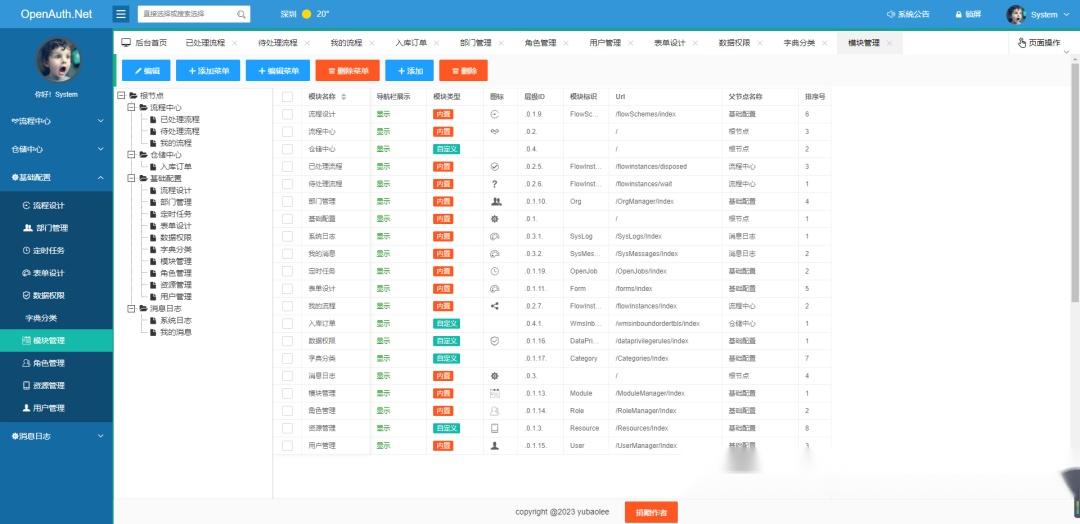This screenshot has width=1080, height=524.
Task: Click the 流程设计 icon in sidebar
Action: 27,205
